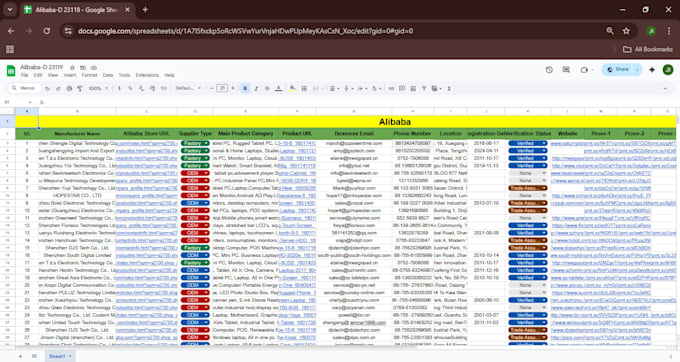This screenshot has height=362, width=680.
Task: Open the Format menu
Action: [x=89, y=75]
